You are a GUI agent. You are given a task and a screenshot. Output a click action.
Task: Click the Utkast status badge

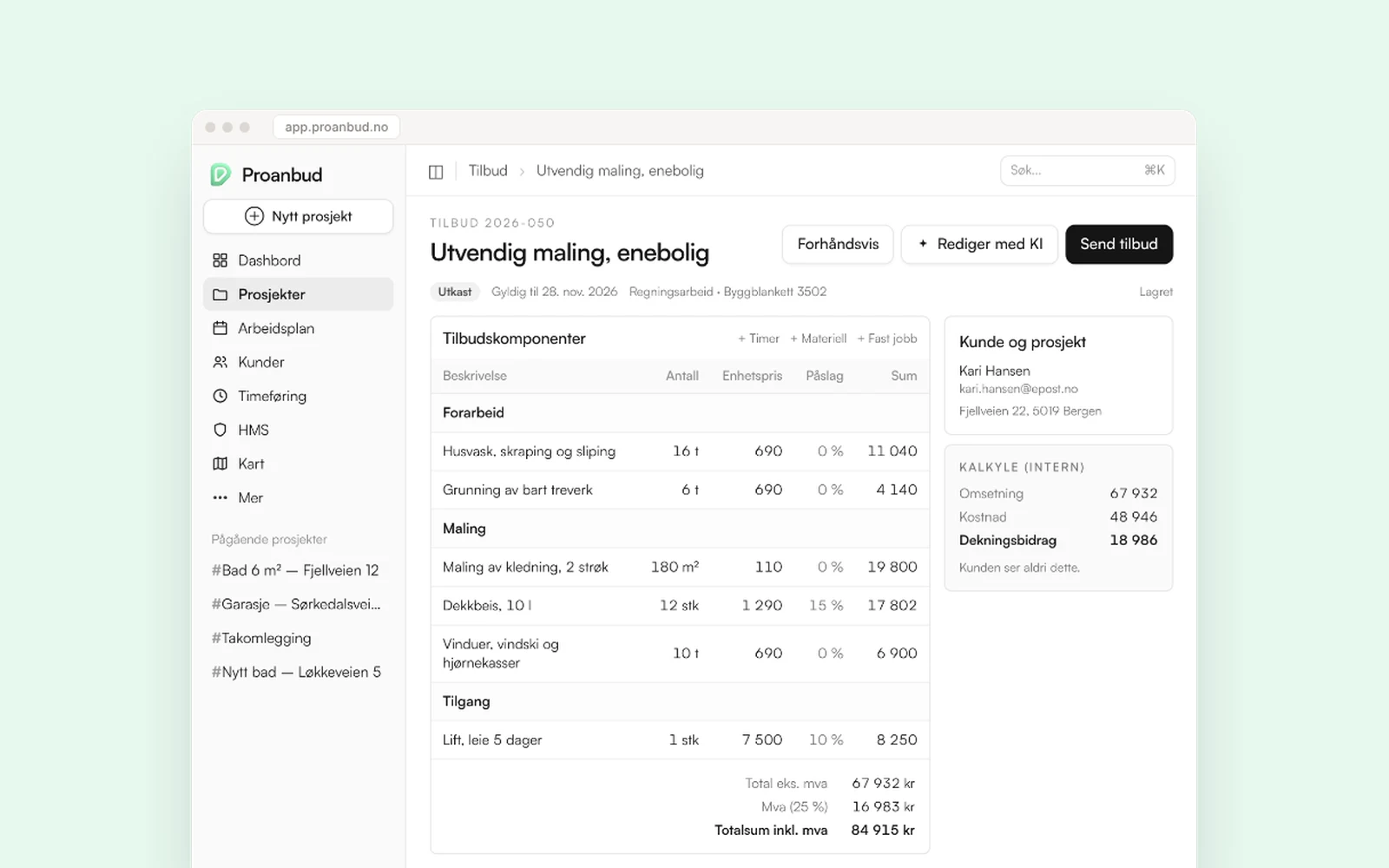pyautogui.click(x=455, y=292)
